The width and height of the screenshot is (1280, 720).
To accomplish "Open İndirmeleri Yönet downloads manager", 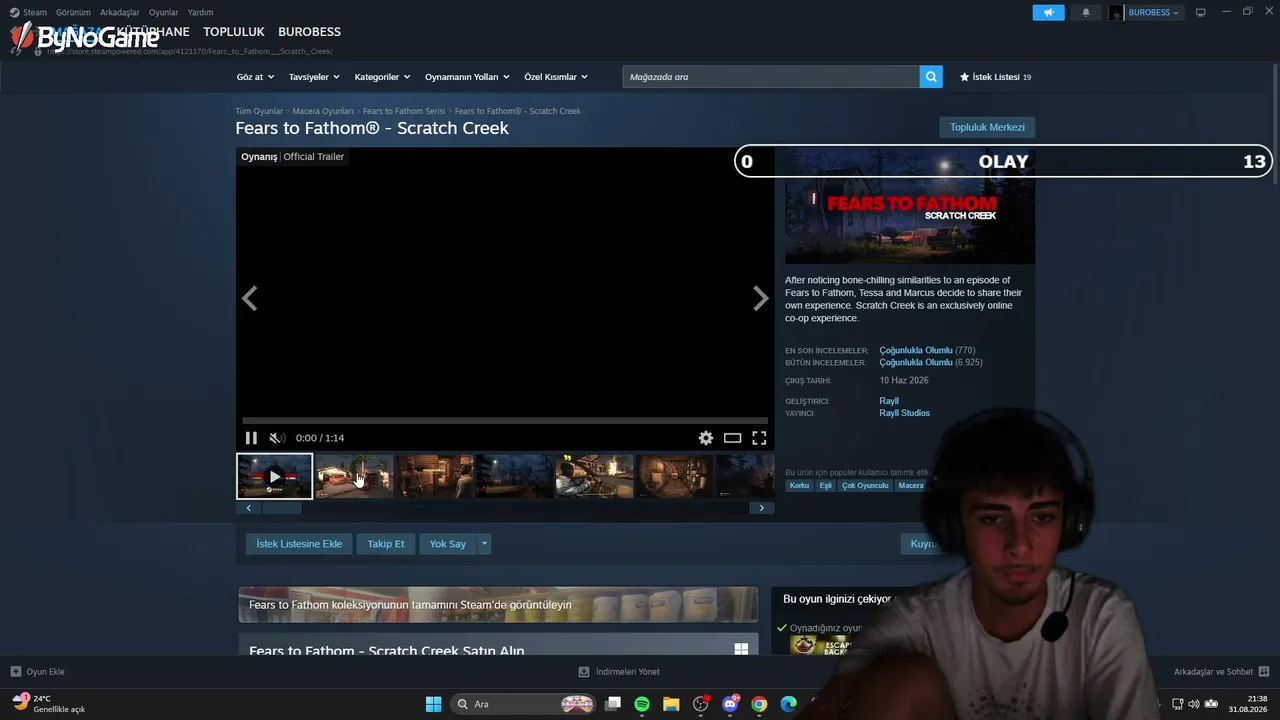I will pos(619,672).
